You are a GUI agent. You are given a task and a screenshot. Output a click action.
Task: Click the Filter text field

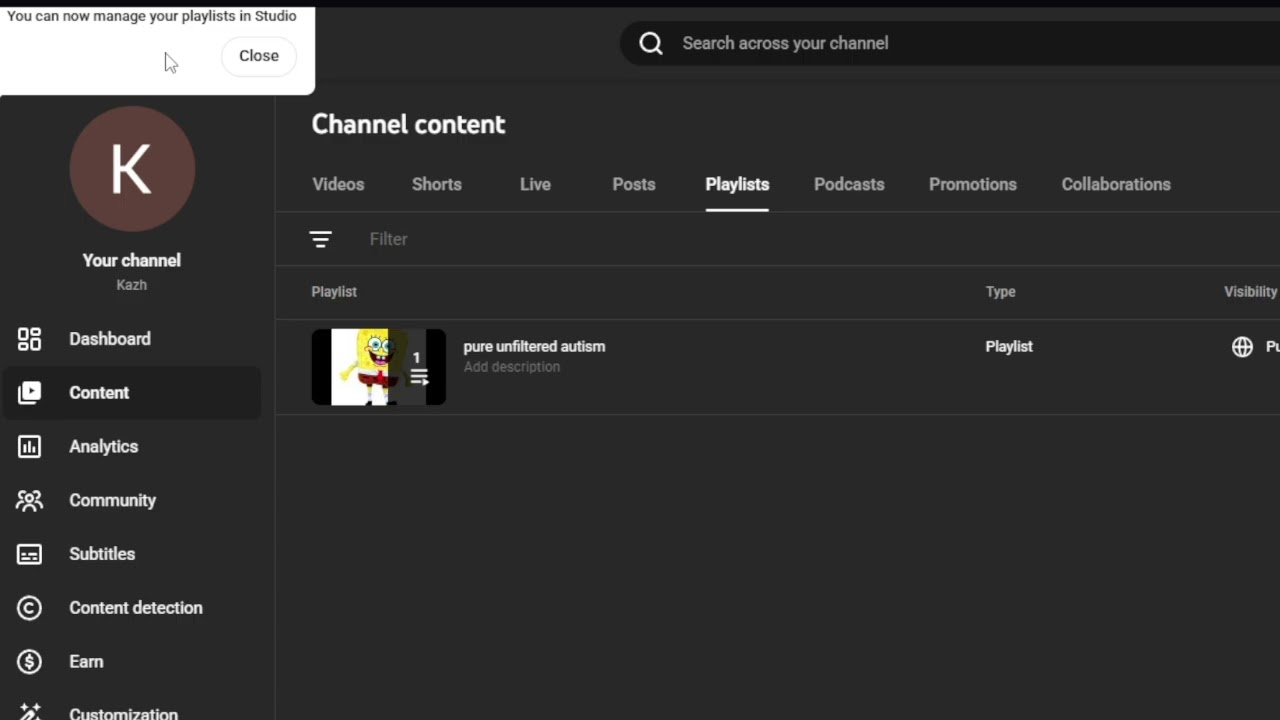point(600,239)
